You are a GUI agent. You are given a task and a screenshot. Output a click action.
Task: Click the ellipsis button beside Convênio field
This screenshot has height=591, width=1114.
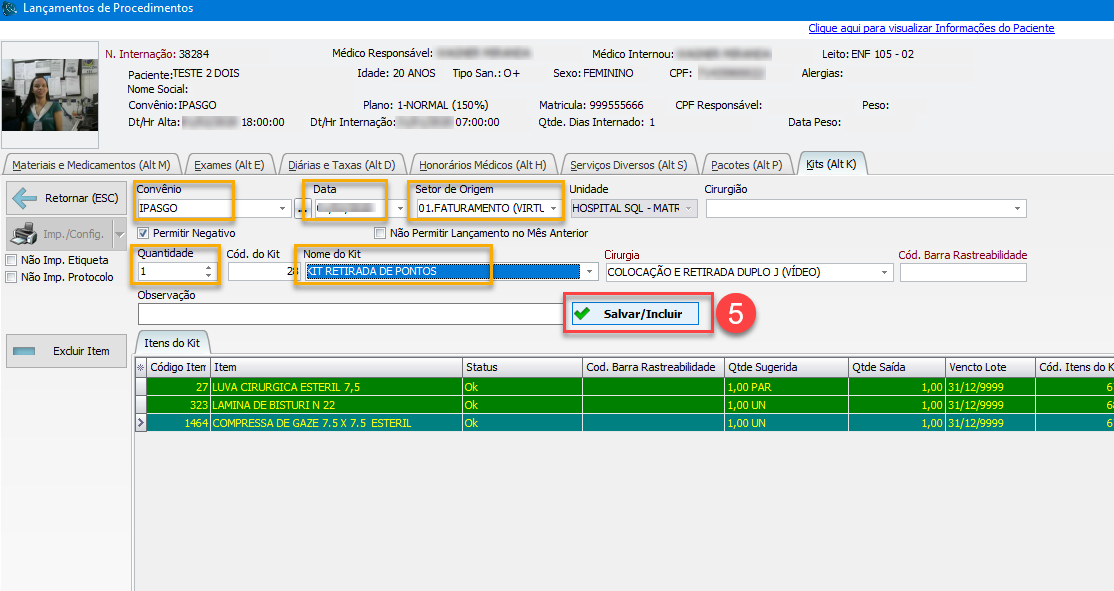(x=302, y=208)
